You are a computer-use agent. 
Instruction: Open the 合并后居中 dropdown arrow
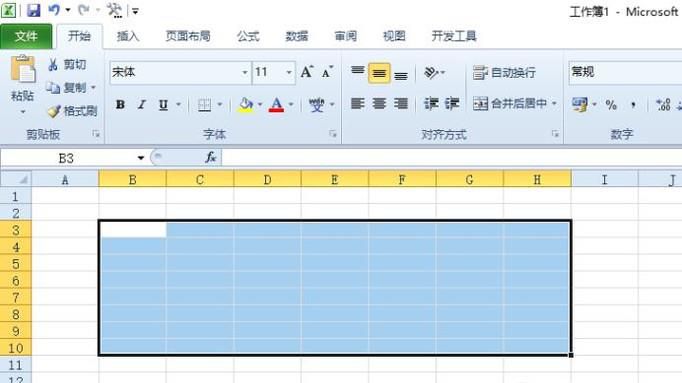pos(554,103)
